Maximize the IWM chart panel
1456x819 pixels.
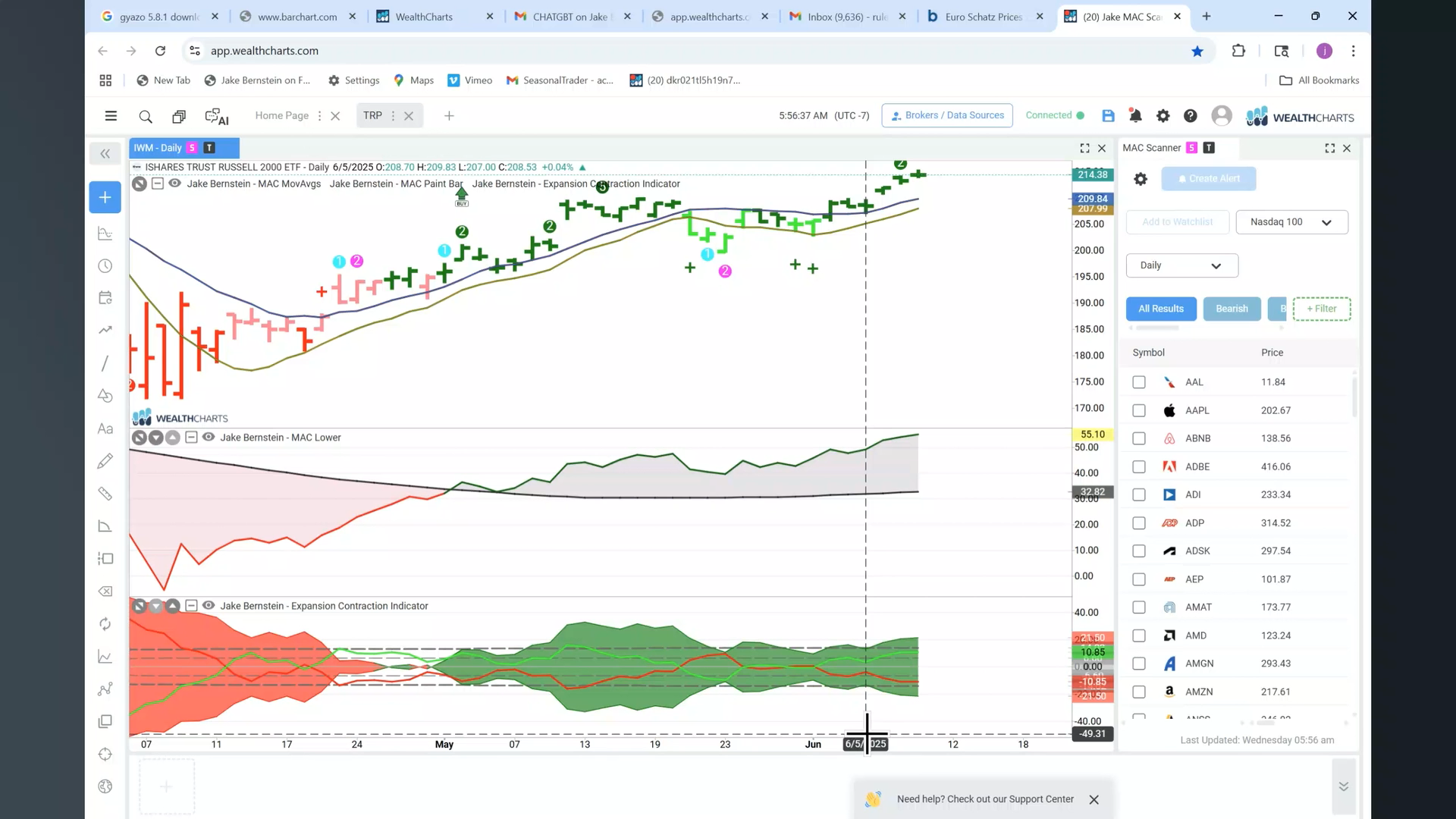(x=1084, y=149)
